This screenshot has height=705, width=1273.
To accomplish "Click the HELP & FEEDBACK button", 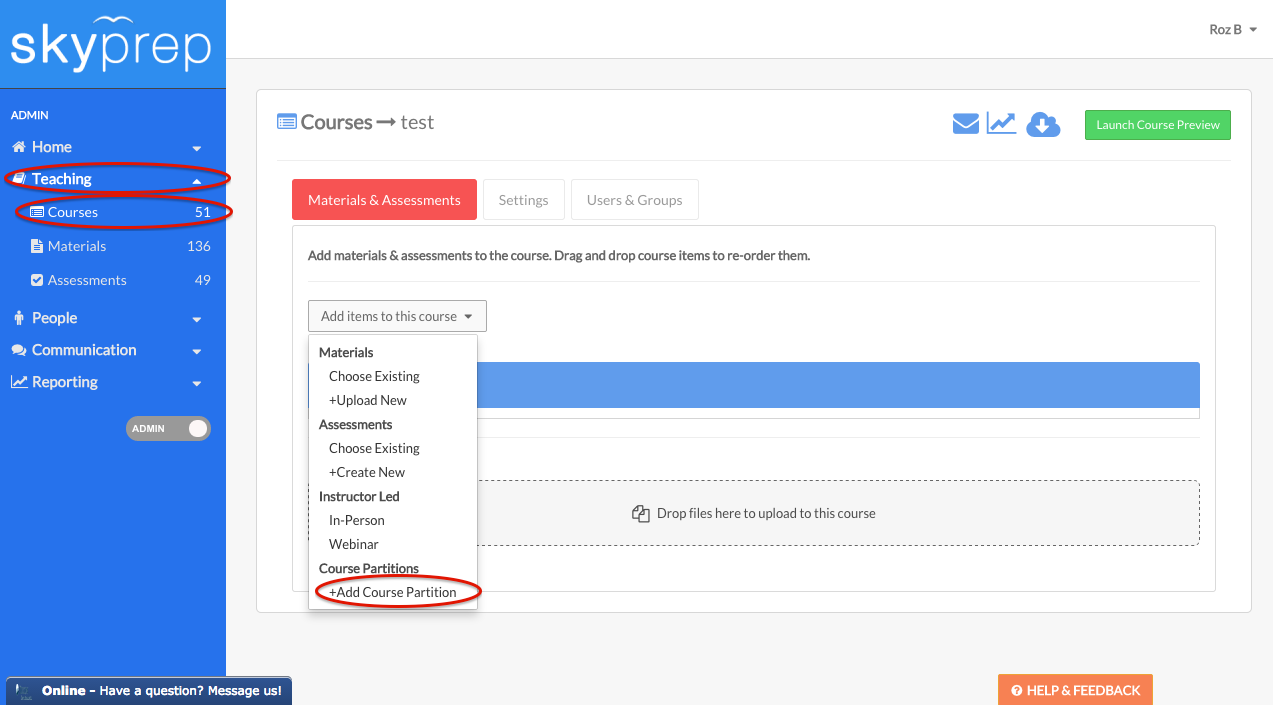I will (1075, 690).
